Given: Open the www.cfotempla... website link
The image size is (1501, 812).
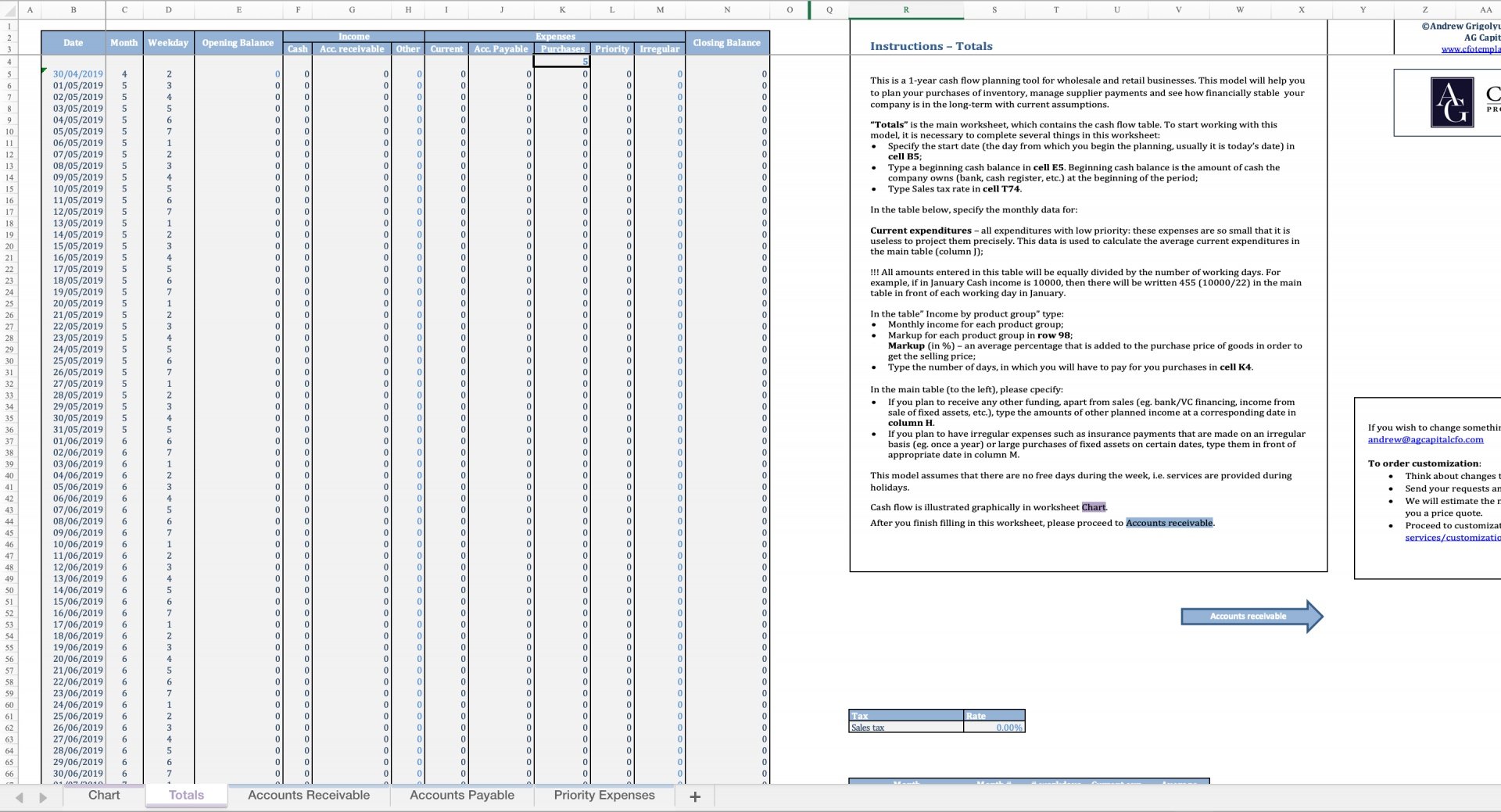Looking at the screenshot, I should pos(1471,48).
